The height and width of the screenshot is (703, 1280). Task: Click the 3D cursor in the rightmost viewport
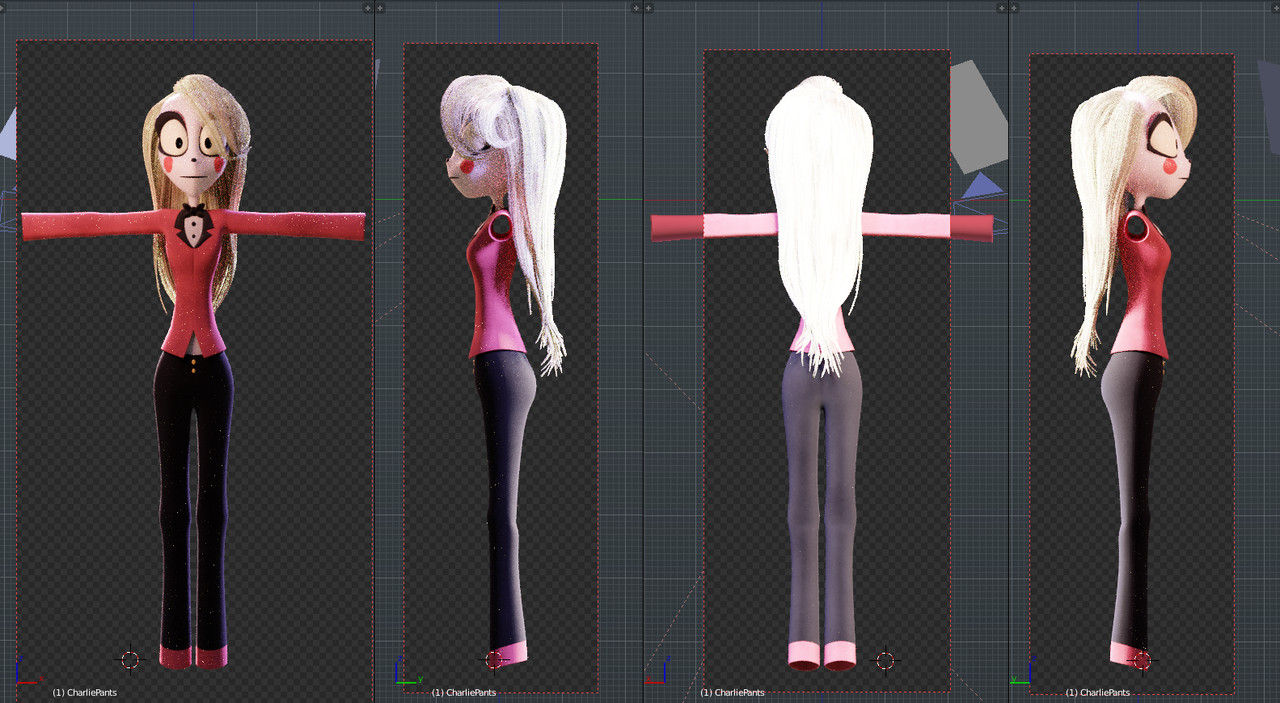1141,660
